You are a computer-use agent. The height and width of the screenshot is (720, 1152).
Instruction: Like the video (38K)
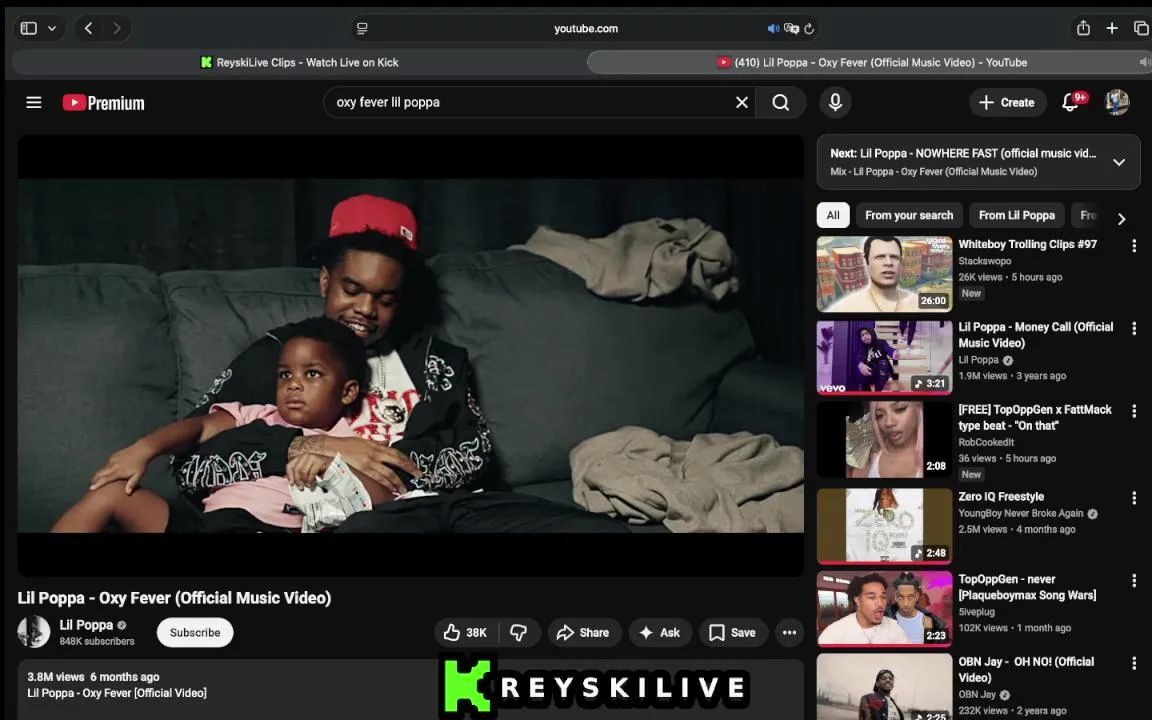tap(466, 633)
